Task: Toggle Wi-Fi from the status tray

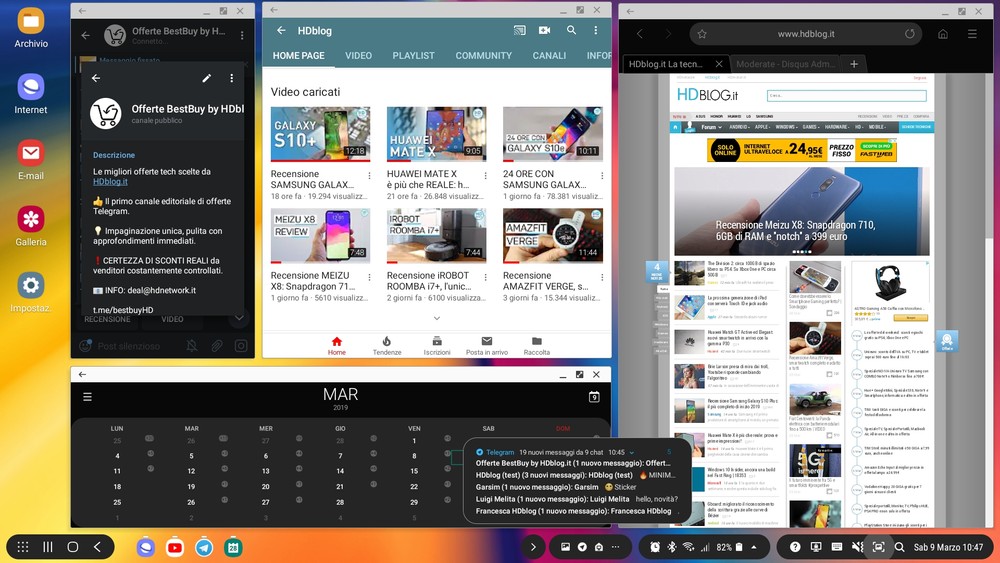Action: [688, 547]
